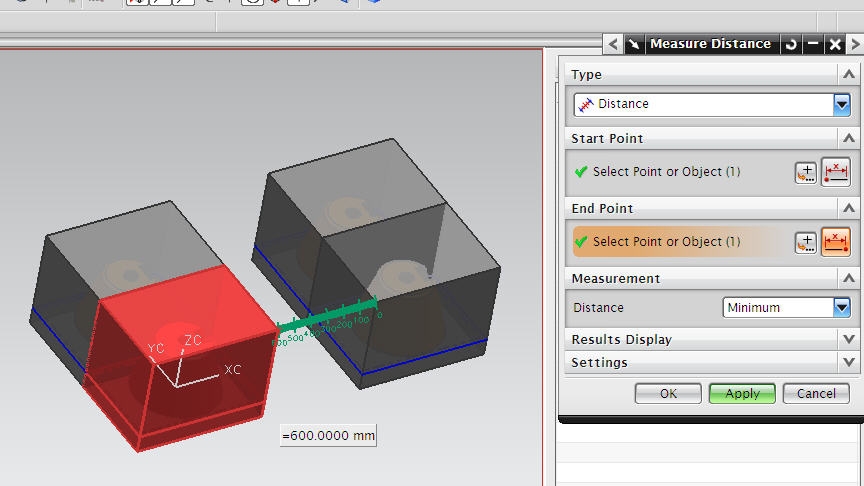Click the OK button
Viewport: 864px width, 486px height.
point(668,393)
